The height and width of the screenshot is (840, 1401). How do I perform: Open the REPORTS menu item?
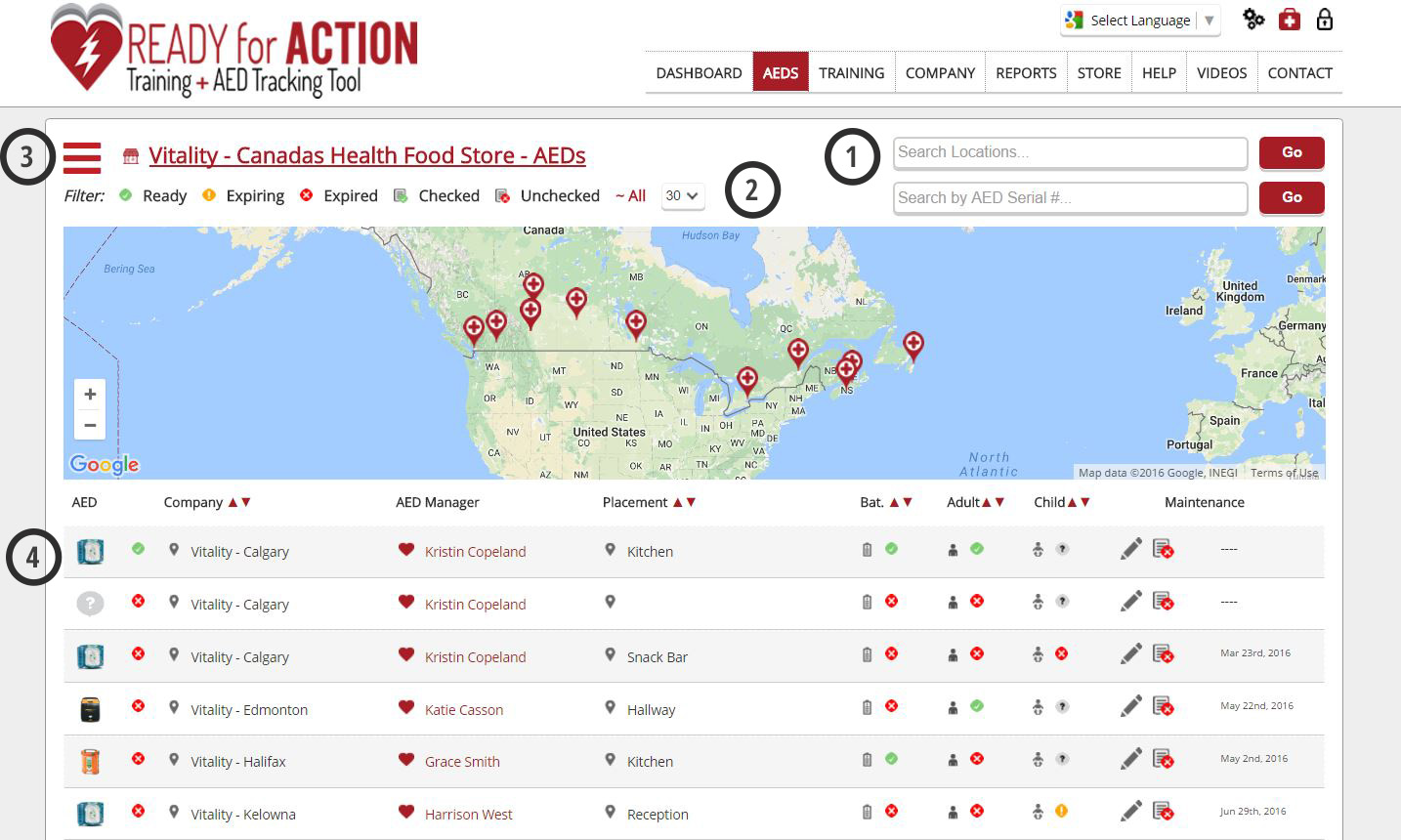(x=1025, y=72)
